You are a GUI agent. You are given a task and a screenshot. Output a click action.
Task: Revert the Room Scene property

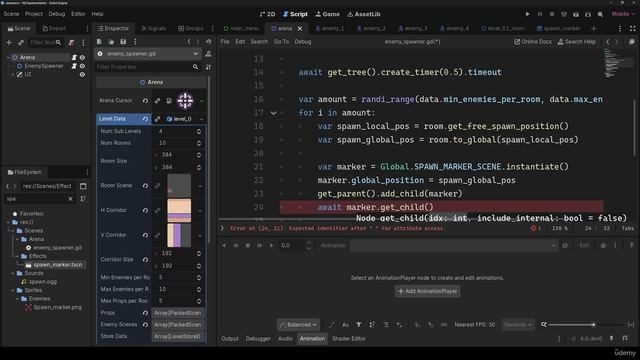coord(145,186)
